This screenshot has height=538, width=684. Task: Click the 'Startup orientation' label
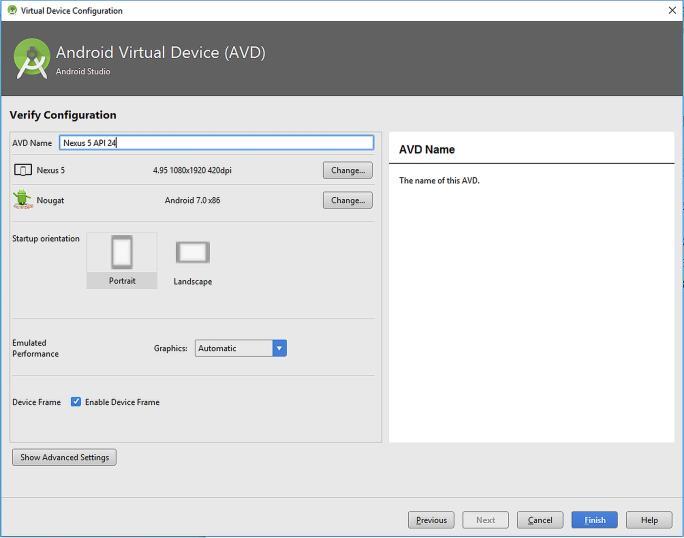[x=46, y=239]
